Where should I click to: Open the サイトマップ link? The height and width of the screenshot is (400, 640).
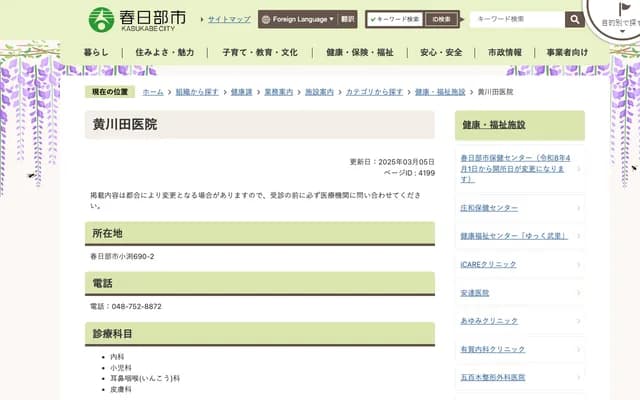(229, 19)
